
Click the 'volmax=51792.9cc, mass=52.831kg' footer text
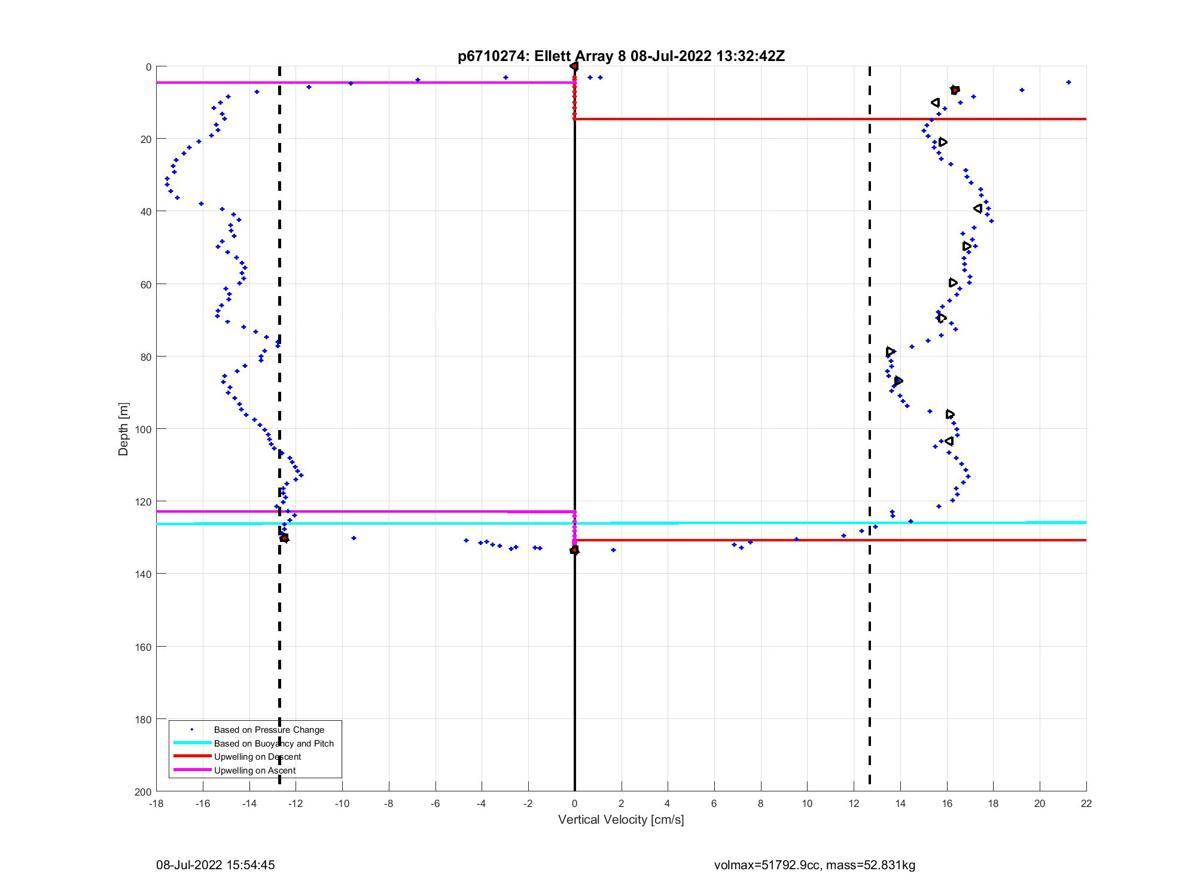[x=814, y=865]
